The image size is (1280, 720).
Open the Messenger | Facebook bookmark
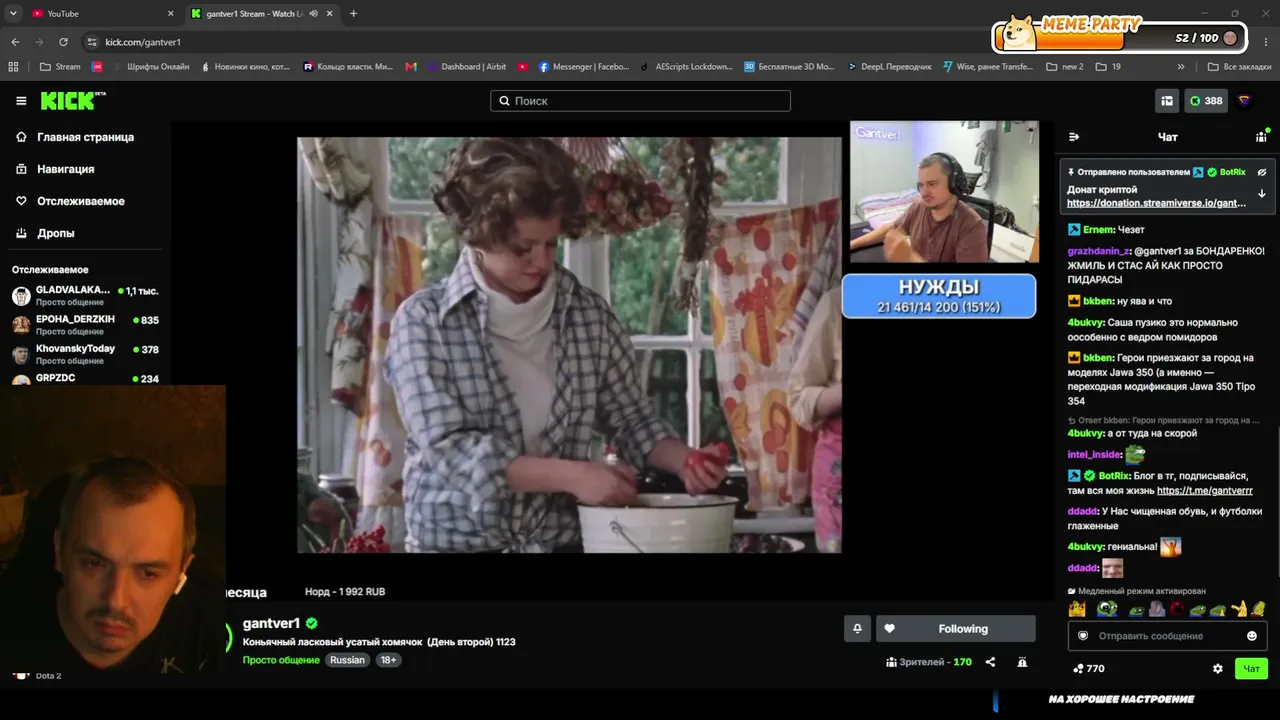click(x=584, y=67)
